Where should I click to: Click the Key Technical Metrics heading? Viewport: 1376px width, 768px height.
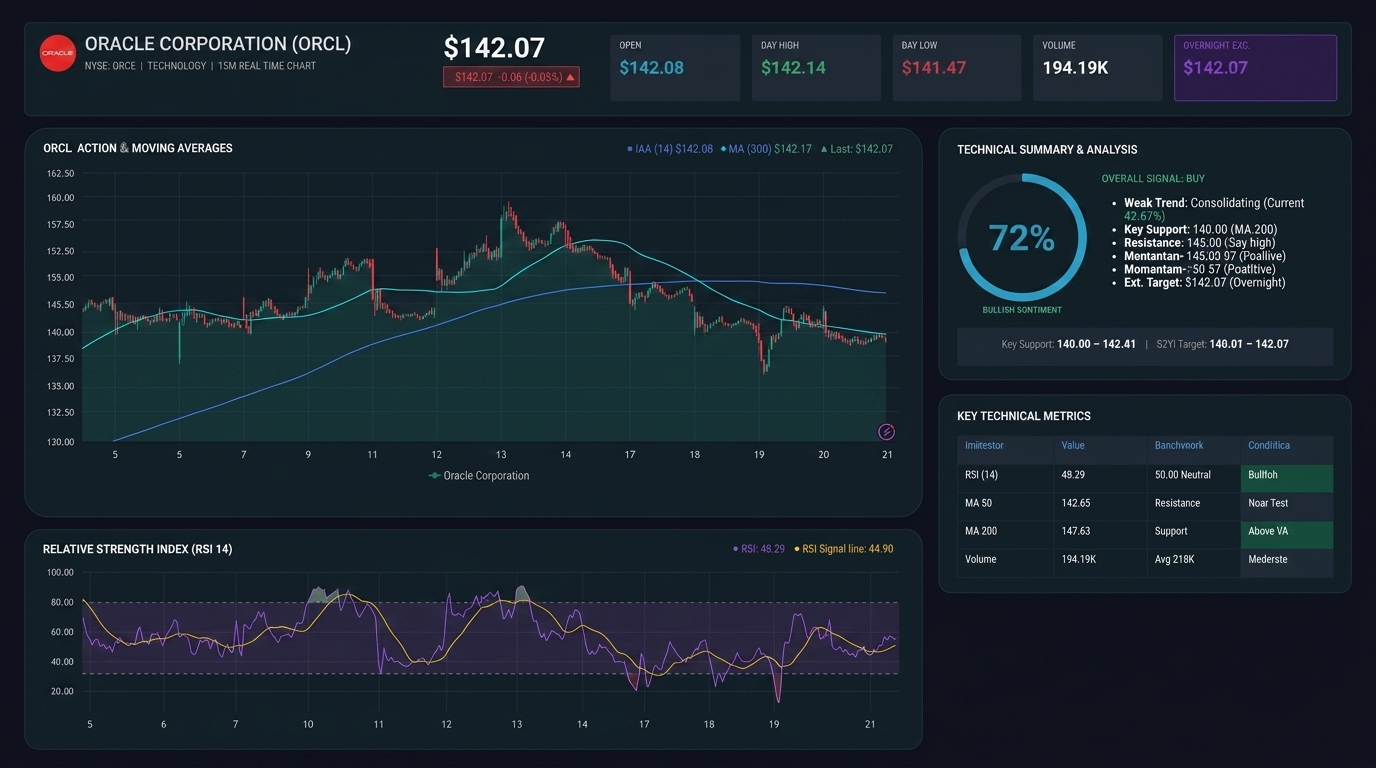coord(1024,416)
